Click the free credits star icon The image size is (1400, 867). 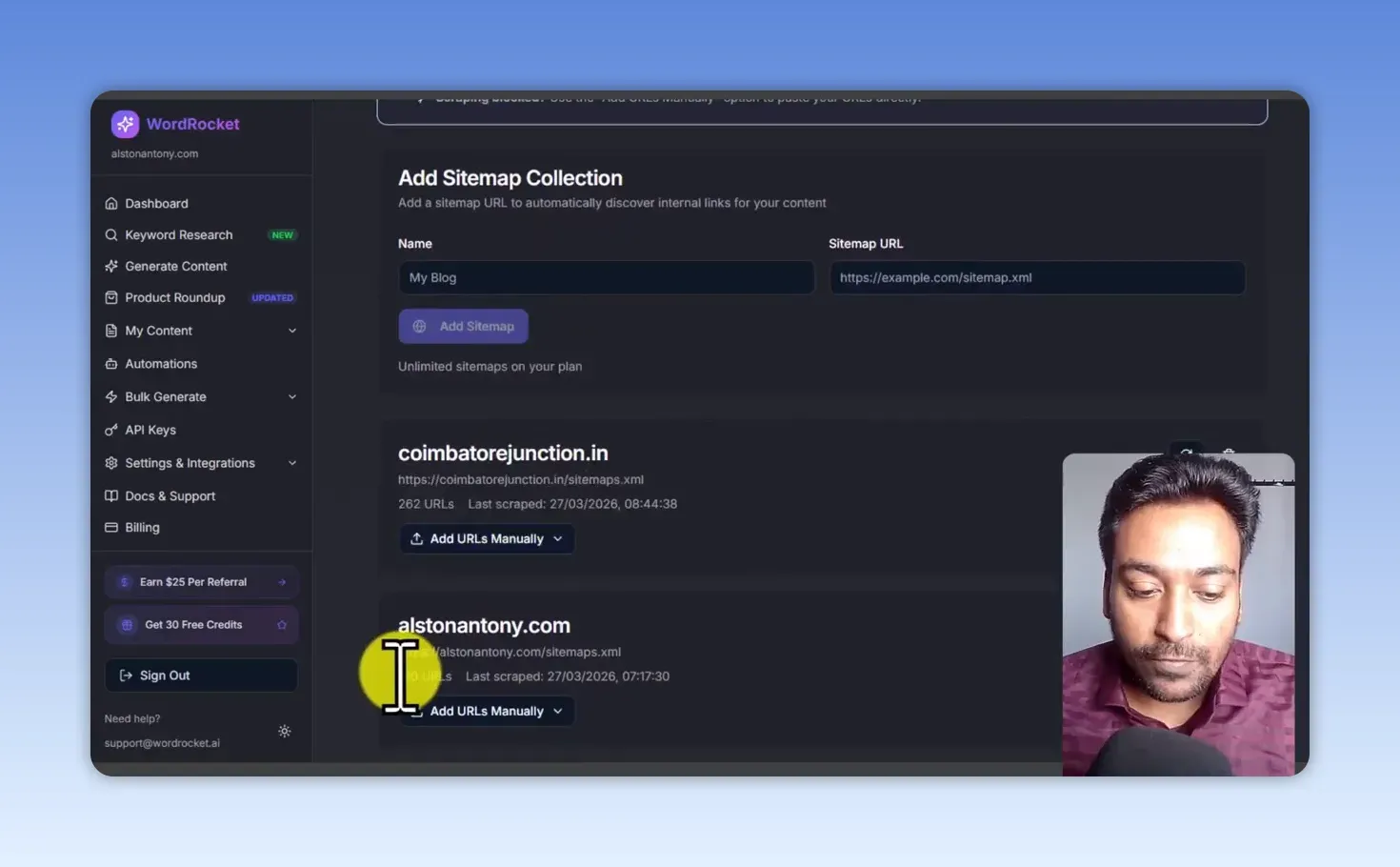click(282, 625)
